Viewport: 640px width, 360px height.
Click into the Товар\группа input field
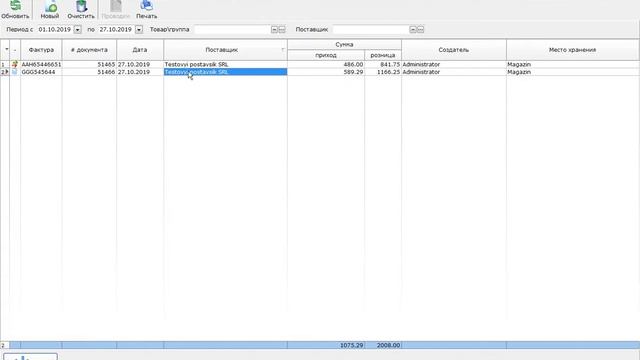click(x=233, y=30)
